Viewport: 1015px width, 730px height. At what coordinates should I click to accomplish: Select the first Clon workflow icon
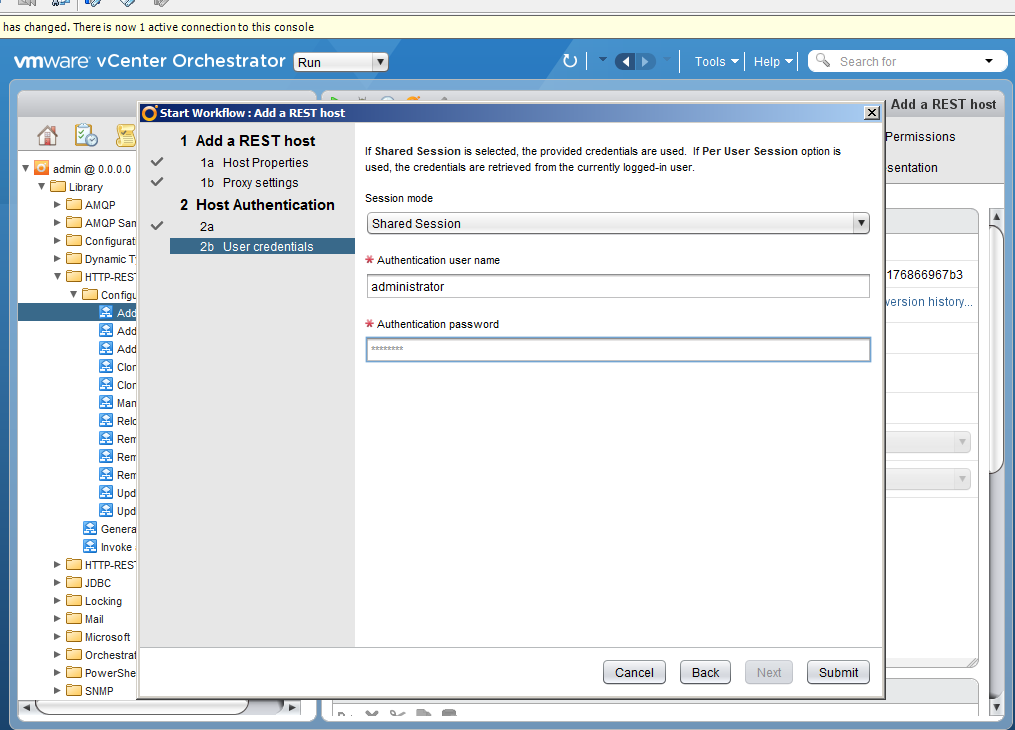click(106, 366)
